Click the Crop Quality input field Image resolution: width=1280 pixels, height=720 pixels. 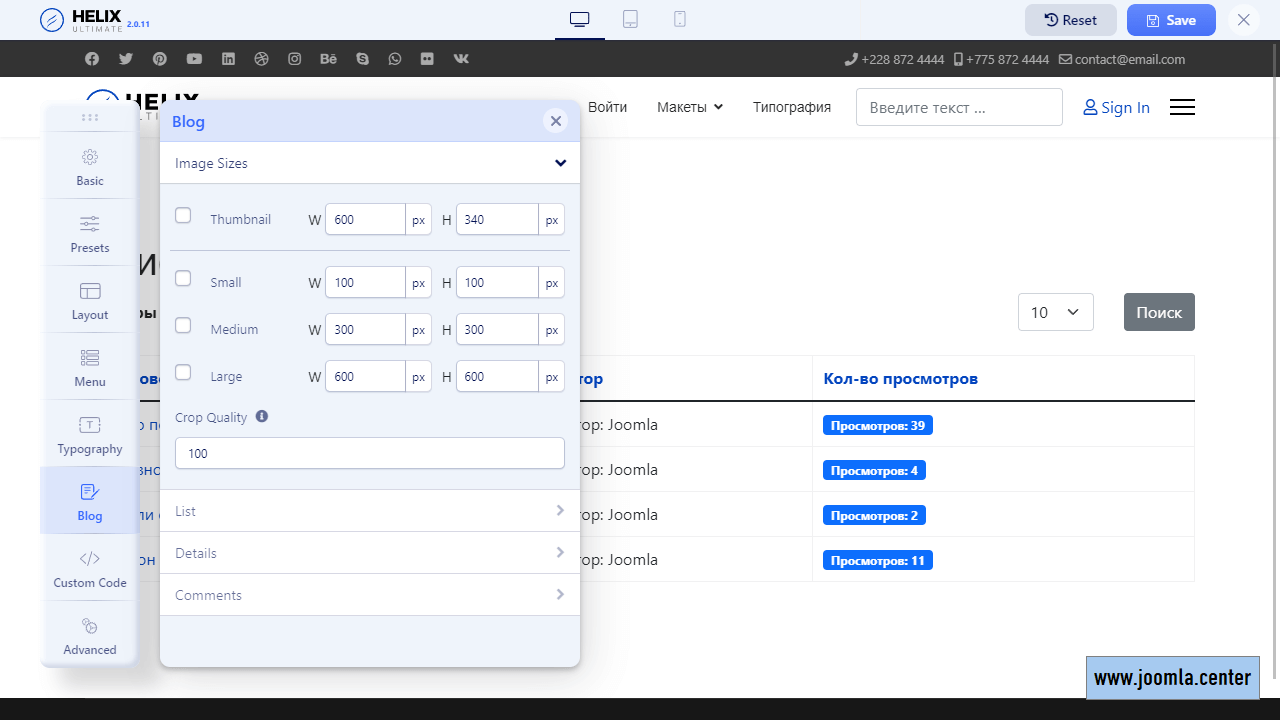click(x=370, y=453)
